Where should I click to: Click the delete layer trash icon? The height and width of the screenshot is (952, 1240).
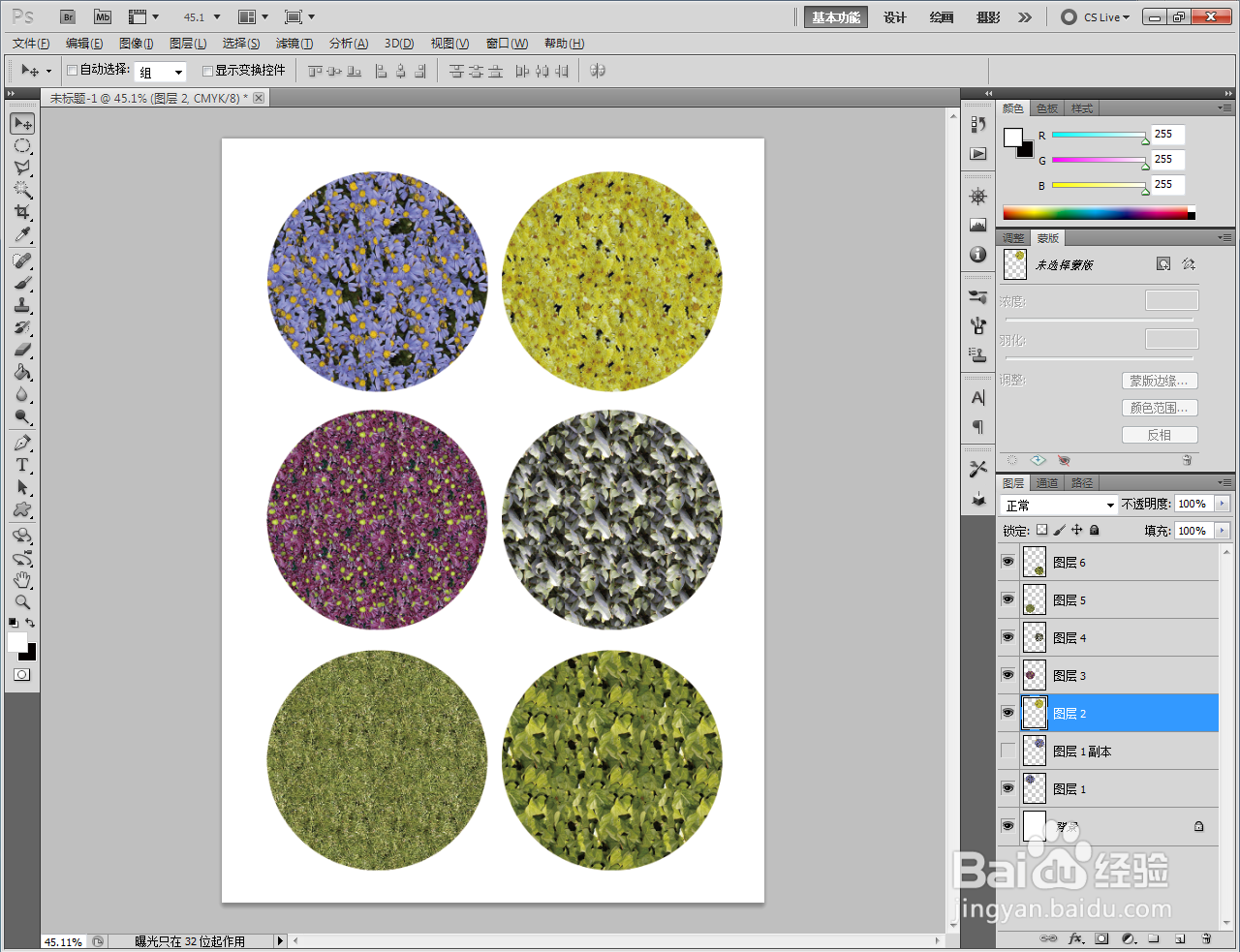[x=1206, y=938]
